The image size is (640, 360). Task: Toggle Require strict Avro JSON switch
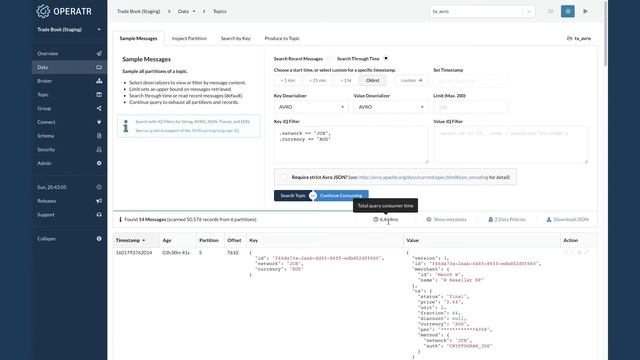(x=283, y=177)
